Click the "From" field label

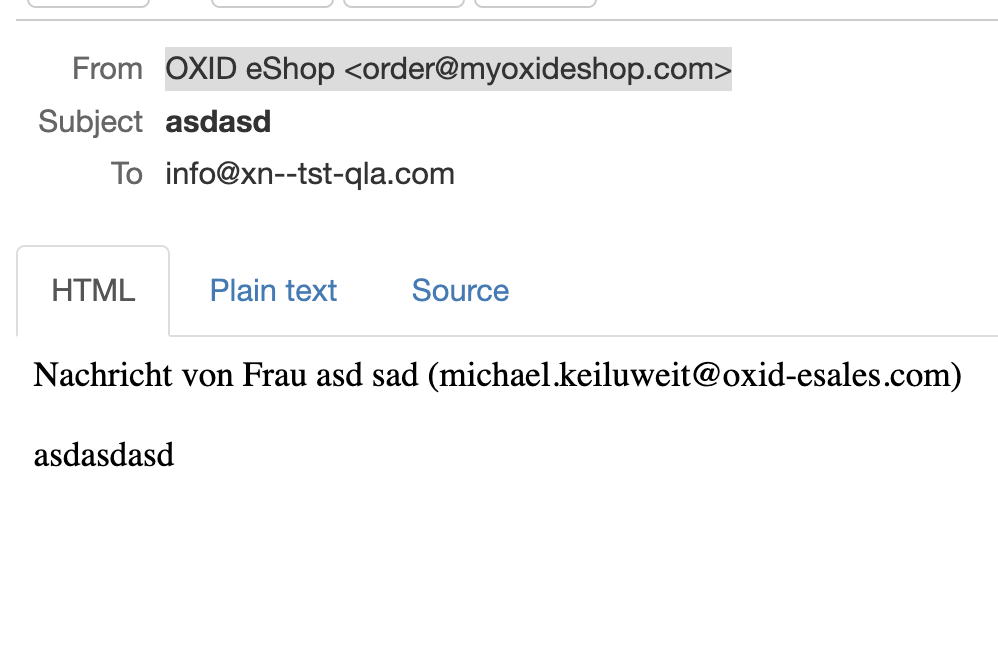point(107,69)
